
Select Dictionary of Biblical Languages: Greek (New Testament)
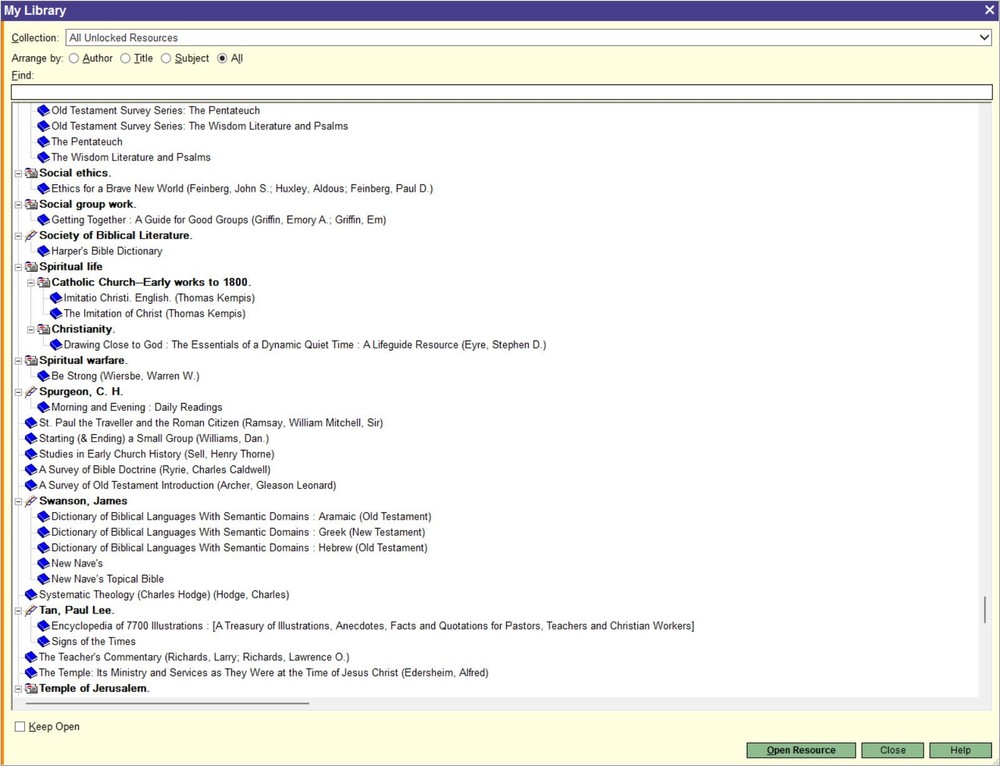point(238,533)
